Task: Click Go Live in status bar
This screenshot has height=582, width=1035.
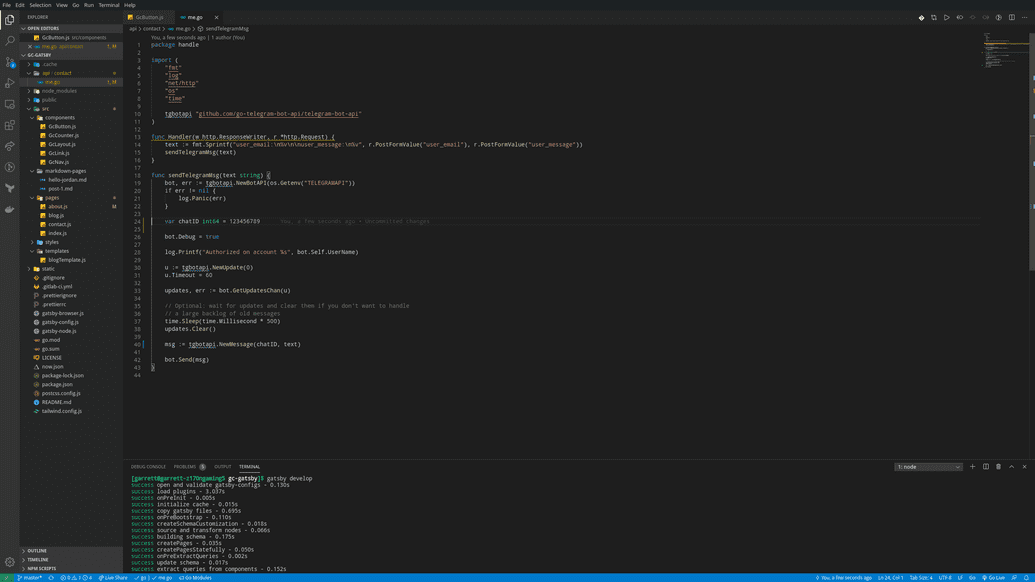Action: [x=993, y=577]
